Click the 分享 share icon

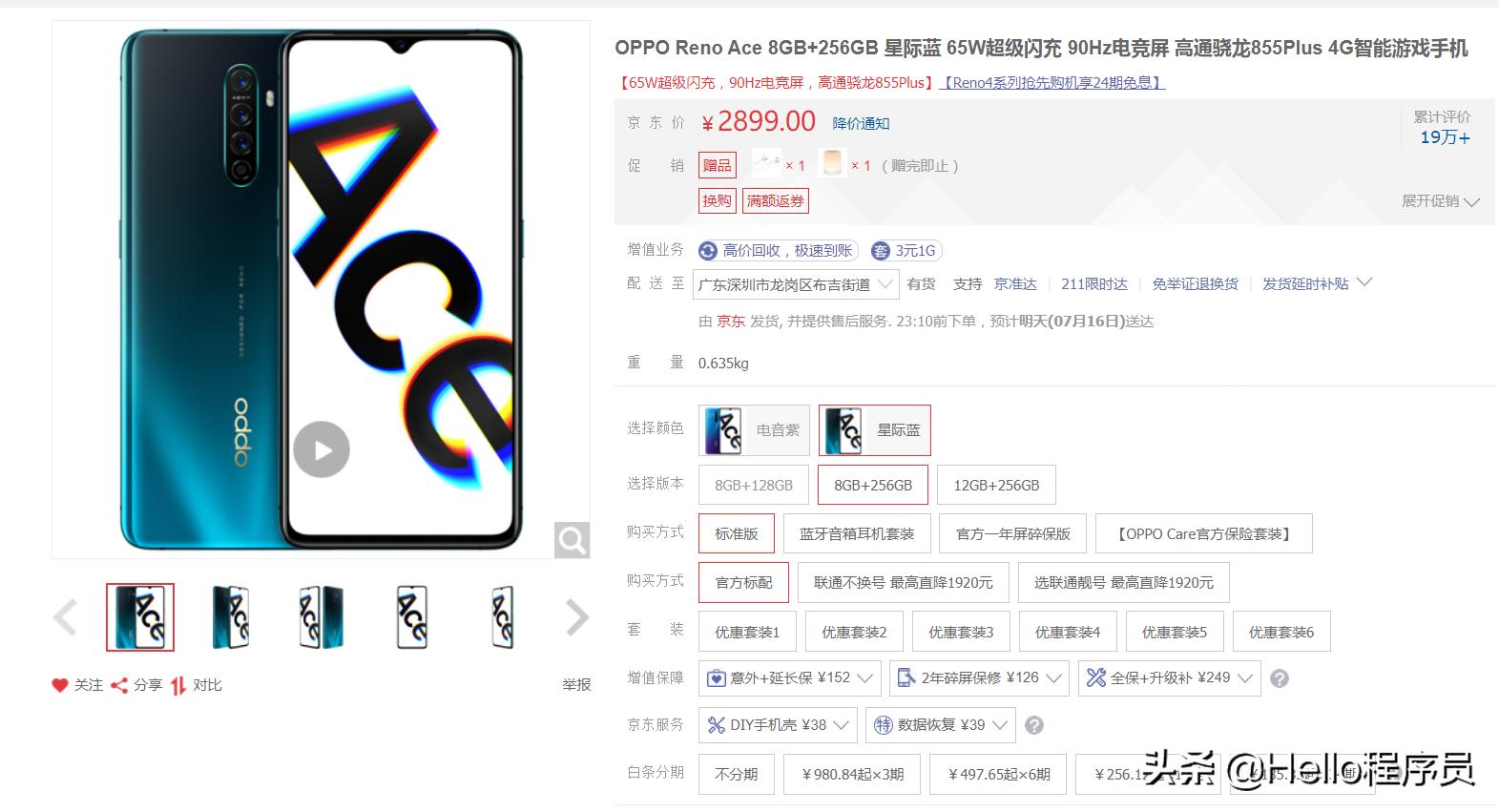(119, 685)
